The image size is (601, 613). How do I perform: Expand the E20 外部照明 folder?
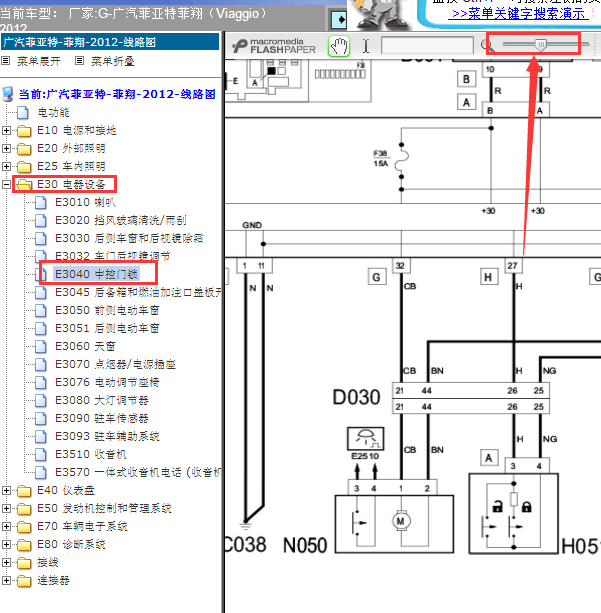click(6, 148)
